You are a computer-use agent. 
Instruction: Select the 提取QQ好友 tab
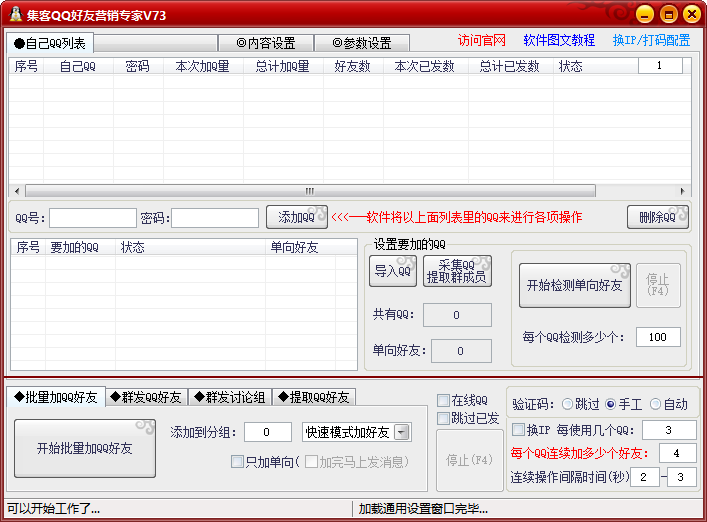pyautogui.click(x=314, y=397)
